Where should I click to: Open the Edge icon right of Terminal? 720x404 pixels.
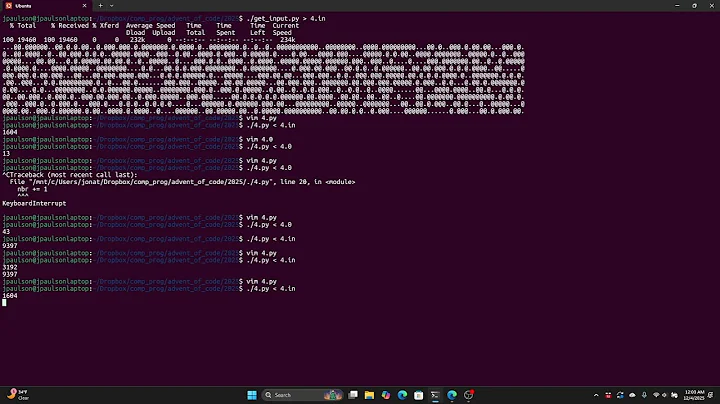point(452,395)
